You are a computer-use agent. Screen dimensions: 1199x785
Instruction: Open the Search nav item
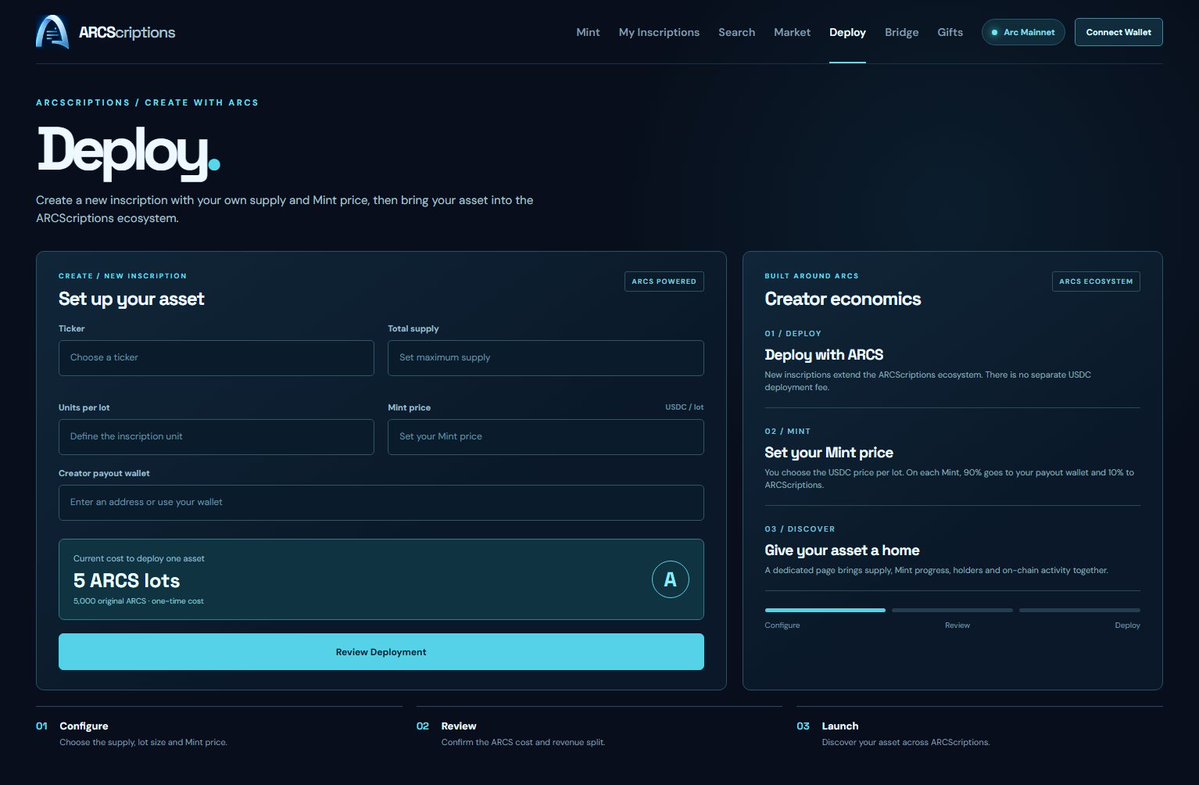pos(736,32)
